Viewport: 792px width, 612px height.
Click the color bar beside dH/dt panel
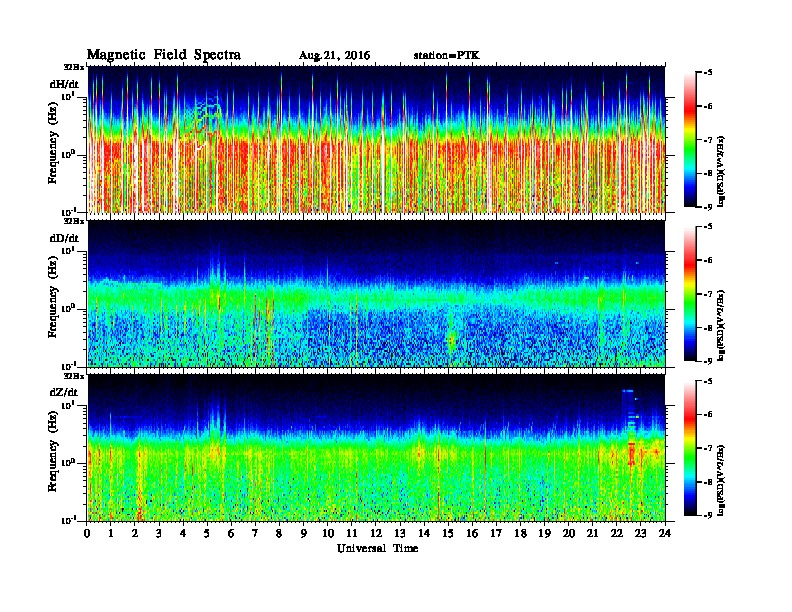coord(690,140)
